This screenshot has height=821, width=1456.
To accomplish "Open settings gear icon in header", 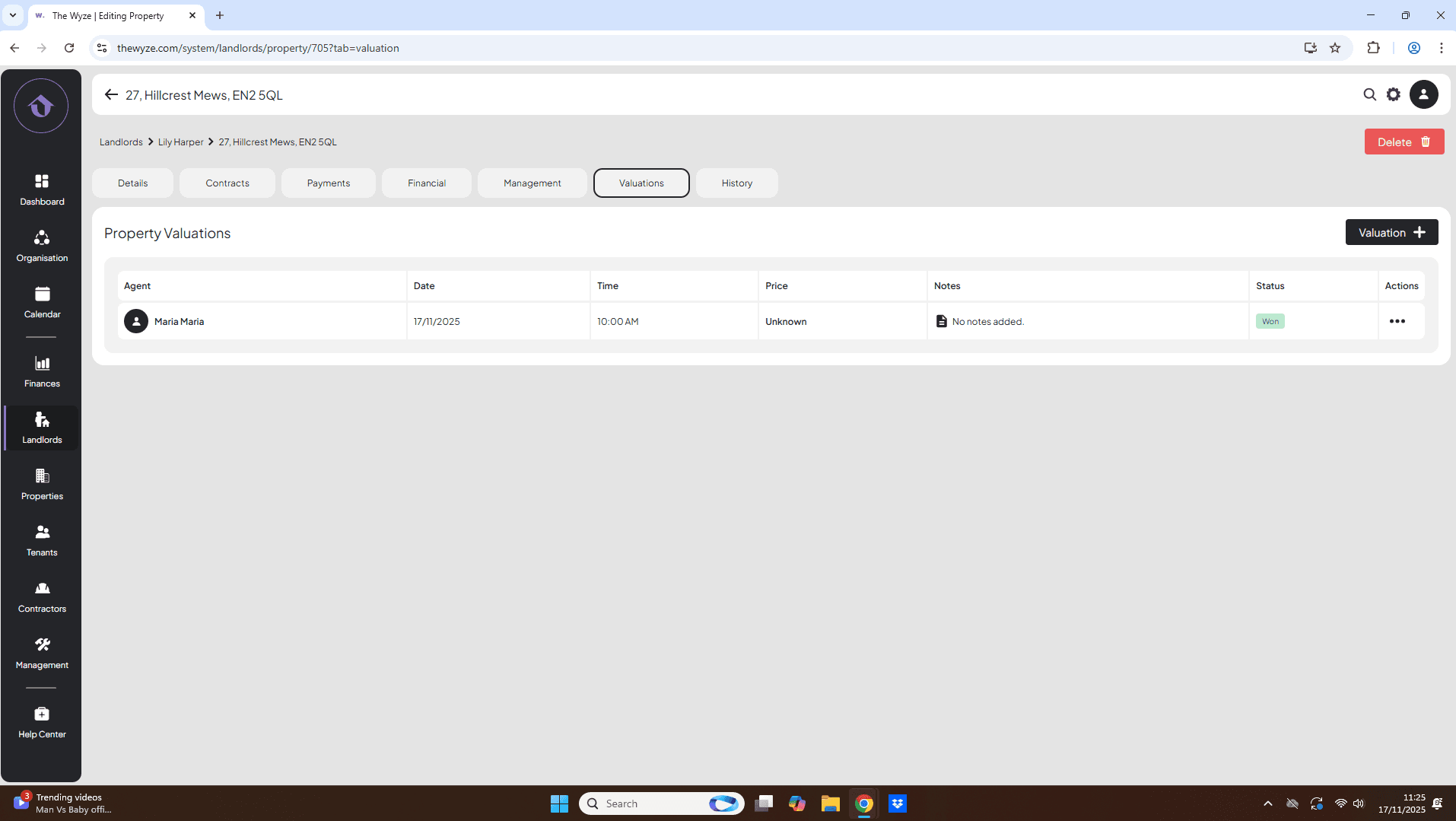I will coord(1393,95).
